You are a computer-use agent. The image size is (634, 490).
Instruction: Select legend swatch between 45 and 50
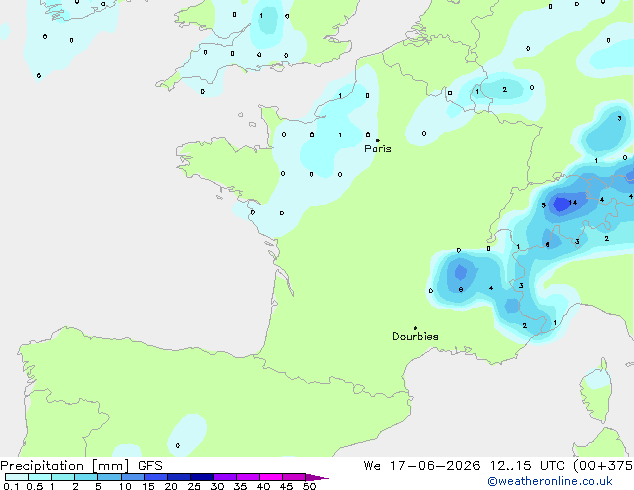[294, 477]
